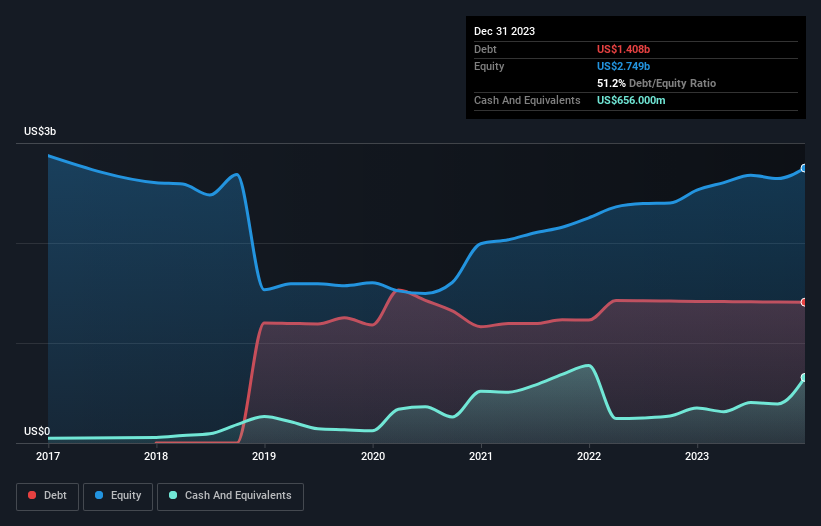Image resolution: width=821 pixels, height=526 pixels.
Task: Toggle the Debt series legend button
Action: click(47, 496)
